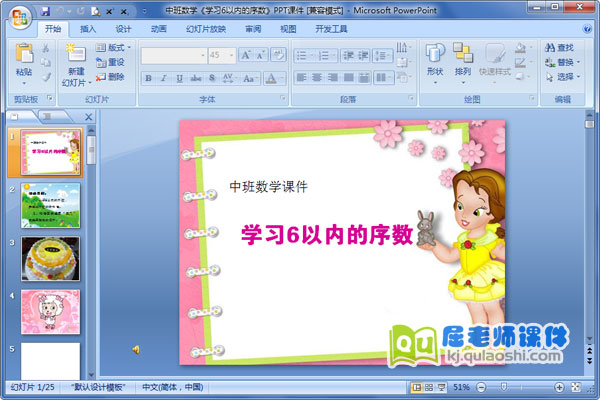Image resolution: width=600 pixels, height=400 pixels.
Task: Open 选择 select dropdown
Action: tap(562, 77)
